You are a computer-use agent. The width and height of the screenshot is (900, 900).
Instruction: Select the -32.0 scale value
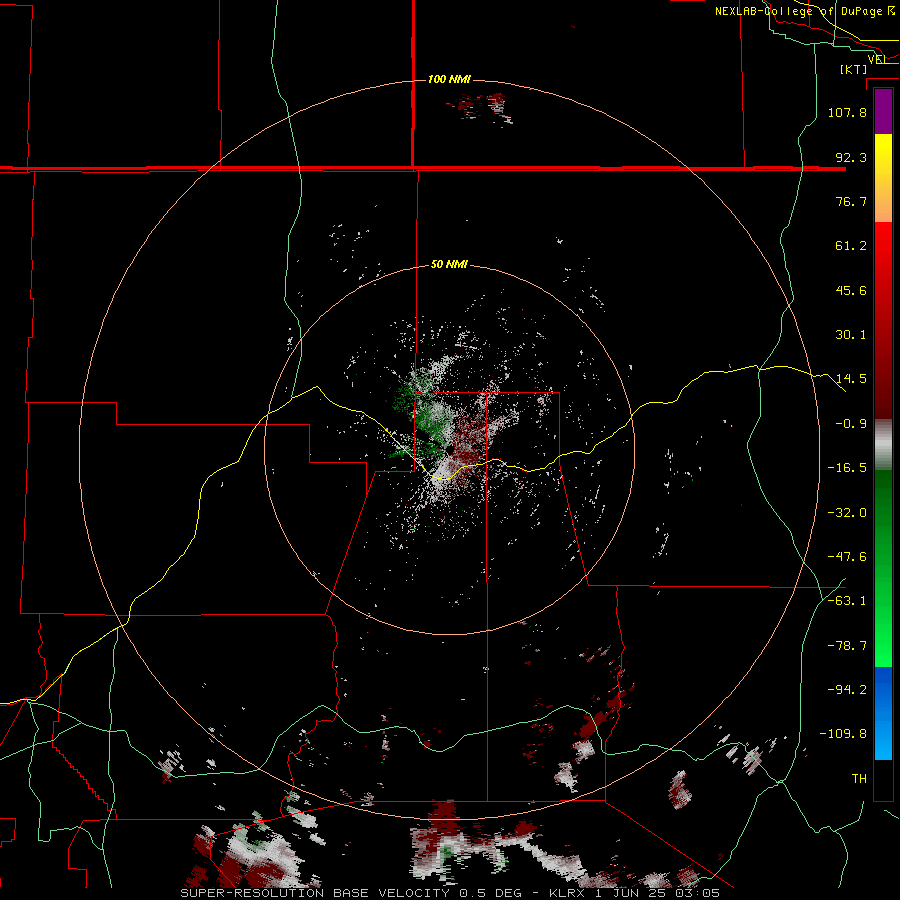coord(847,513)
